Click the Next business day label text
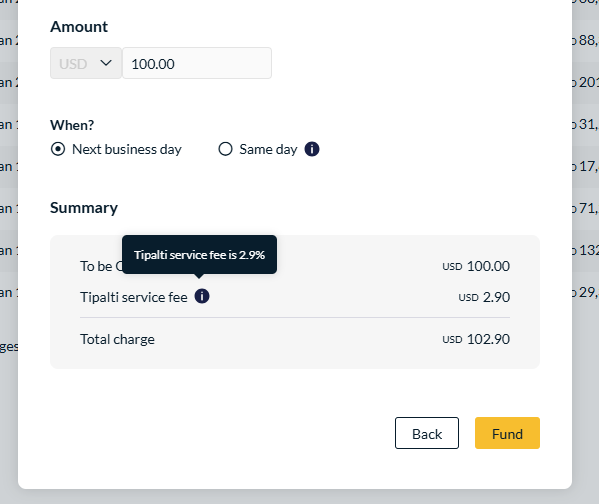Image resolution: width=599 pixels, height=504 pixels. coord(127,149)
